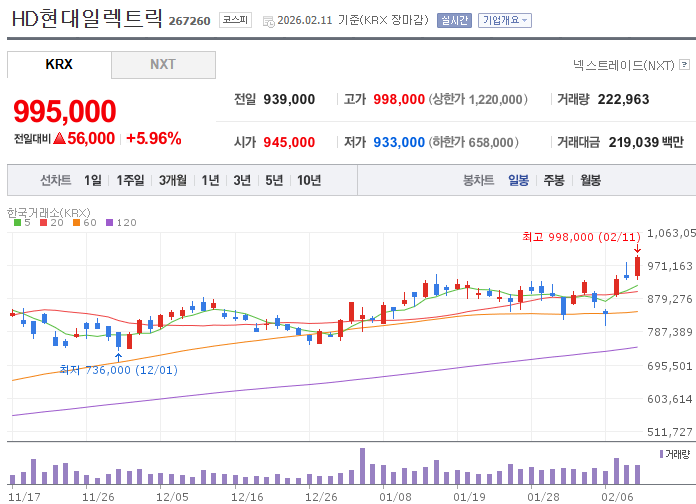Select the 1일 line chart period
The image size is (696, 504).
click(x=93, y=180)
